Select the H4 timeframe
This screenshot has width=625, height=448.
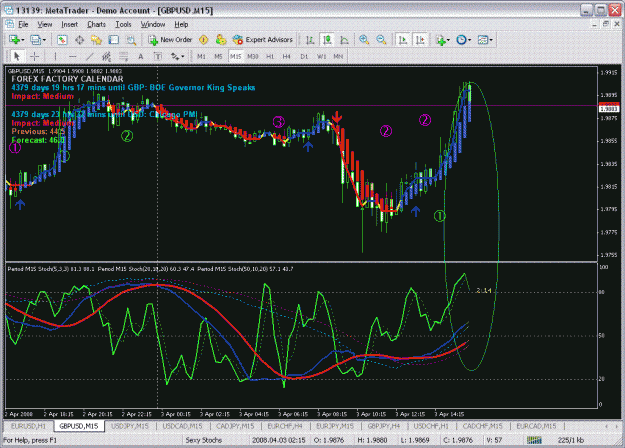[x=287, y=57]
